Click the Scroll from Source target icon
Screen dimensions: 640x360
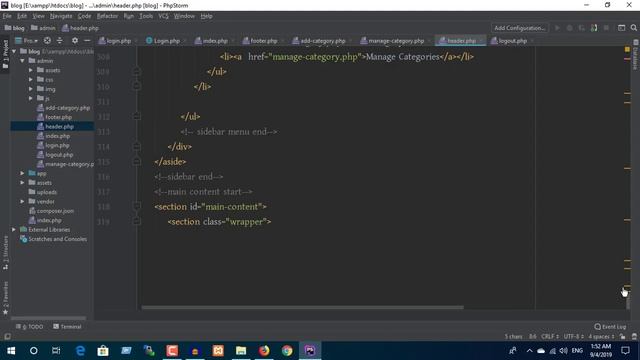tap(47, 41)
